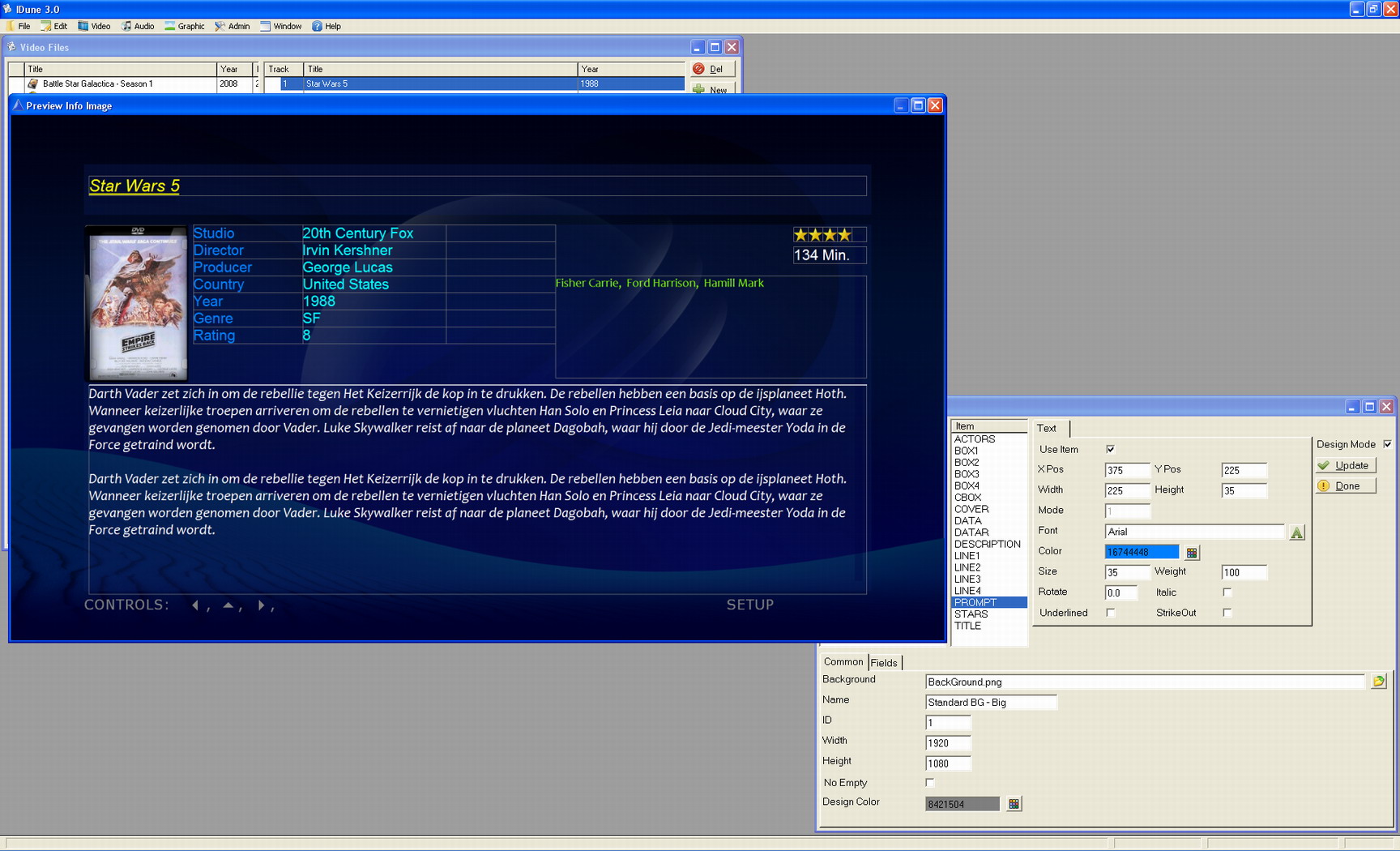Enable the StrikeOut checkbox
The width and height of the screenshot is (1400, 851).
pos(1227,613)
